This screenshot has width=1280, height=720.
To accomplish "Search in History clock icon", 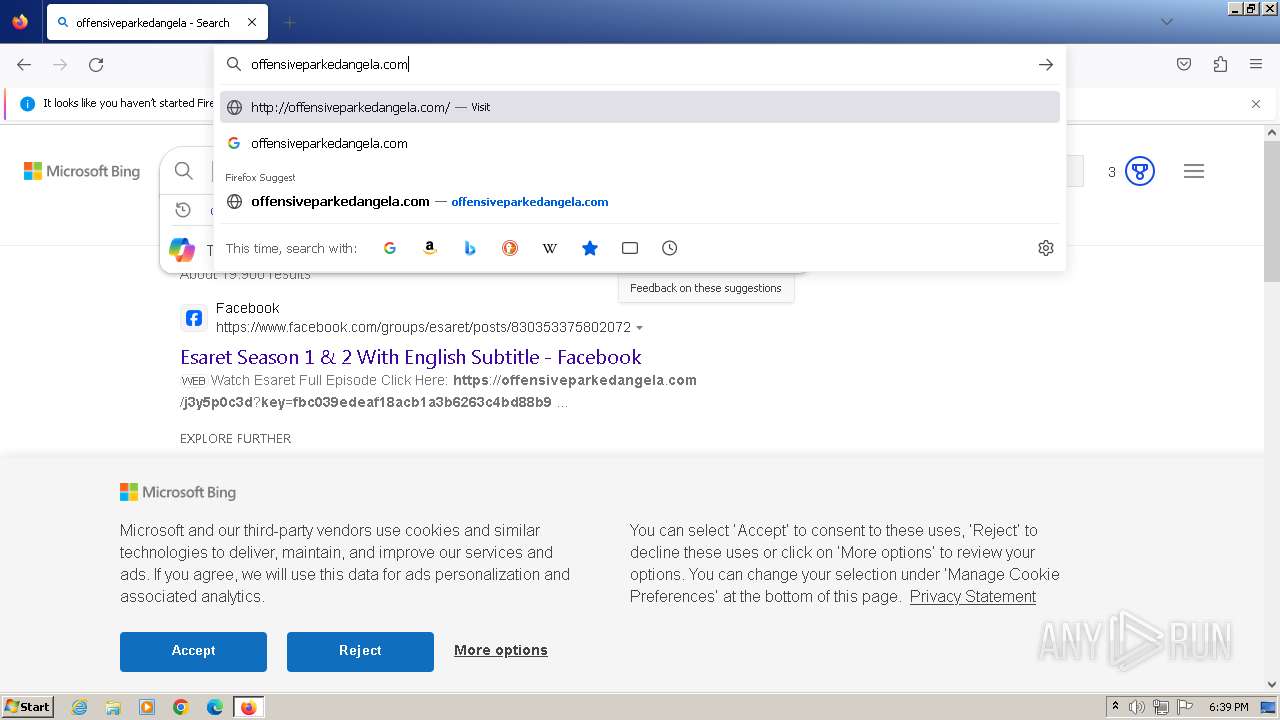I will 670,248.
